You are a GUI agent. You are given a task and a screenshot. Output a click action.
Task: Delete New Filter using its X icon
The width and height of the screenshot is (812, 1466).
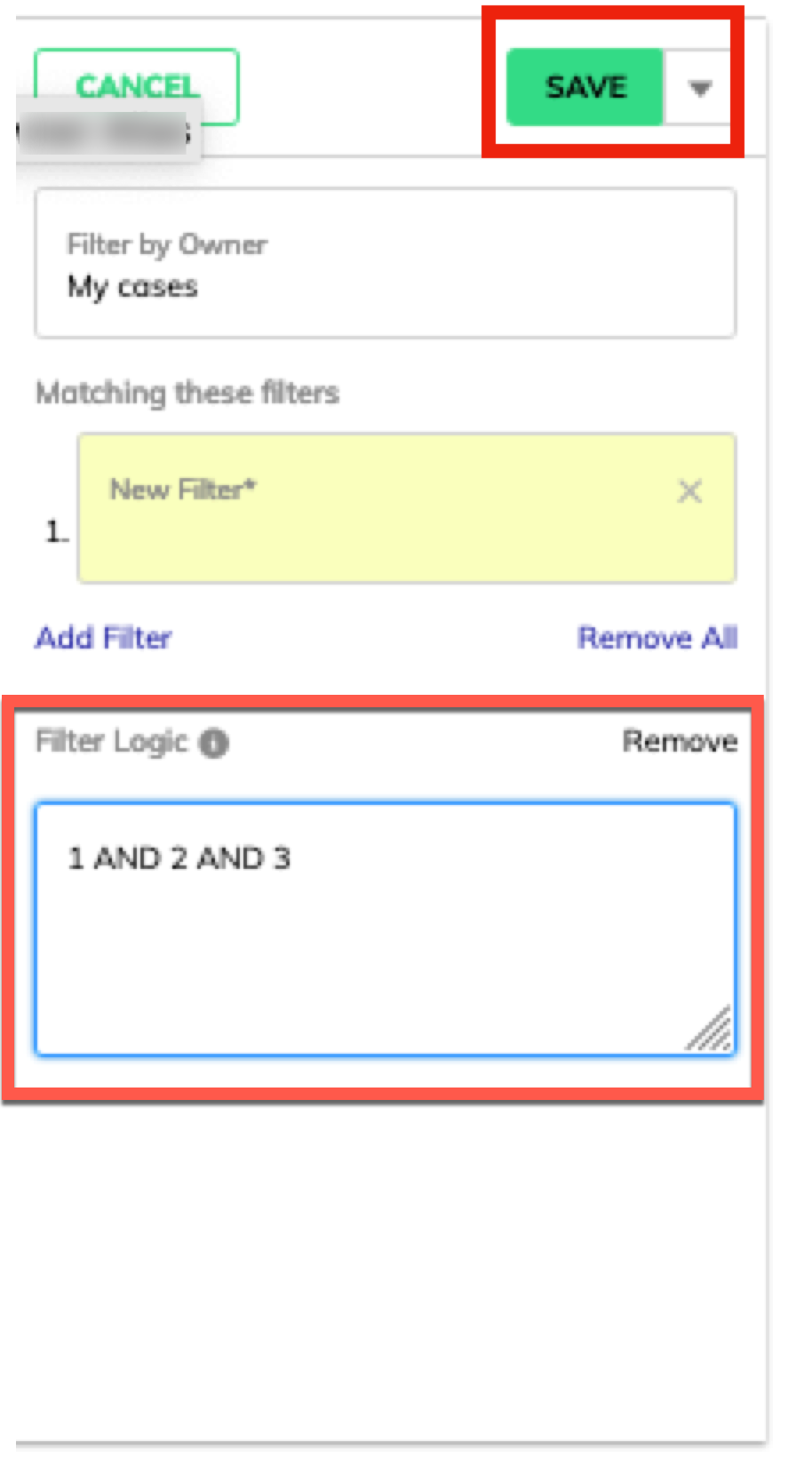(689, 491)
